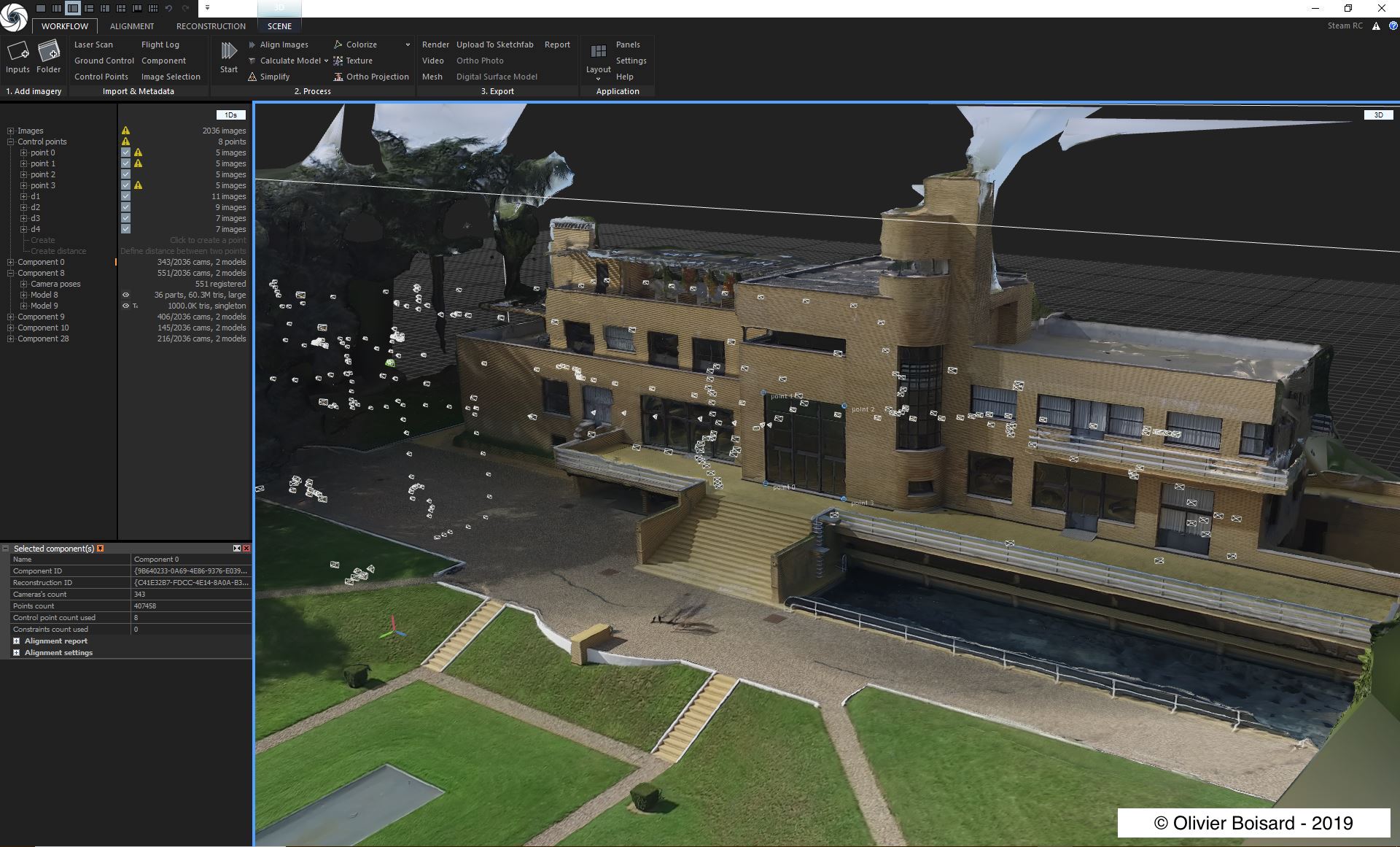Screen dimensions: 1400x847
Task: Click the warning icon in point 3 row
Action: tap(139, 185)
